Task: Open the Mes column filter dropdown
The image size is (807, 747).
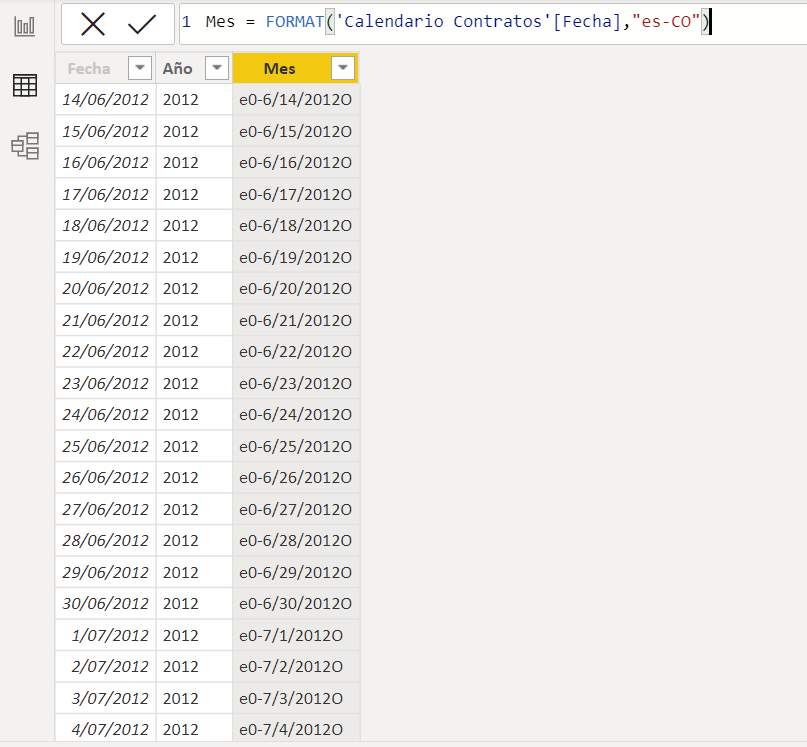Action: (x=343, y=68)
